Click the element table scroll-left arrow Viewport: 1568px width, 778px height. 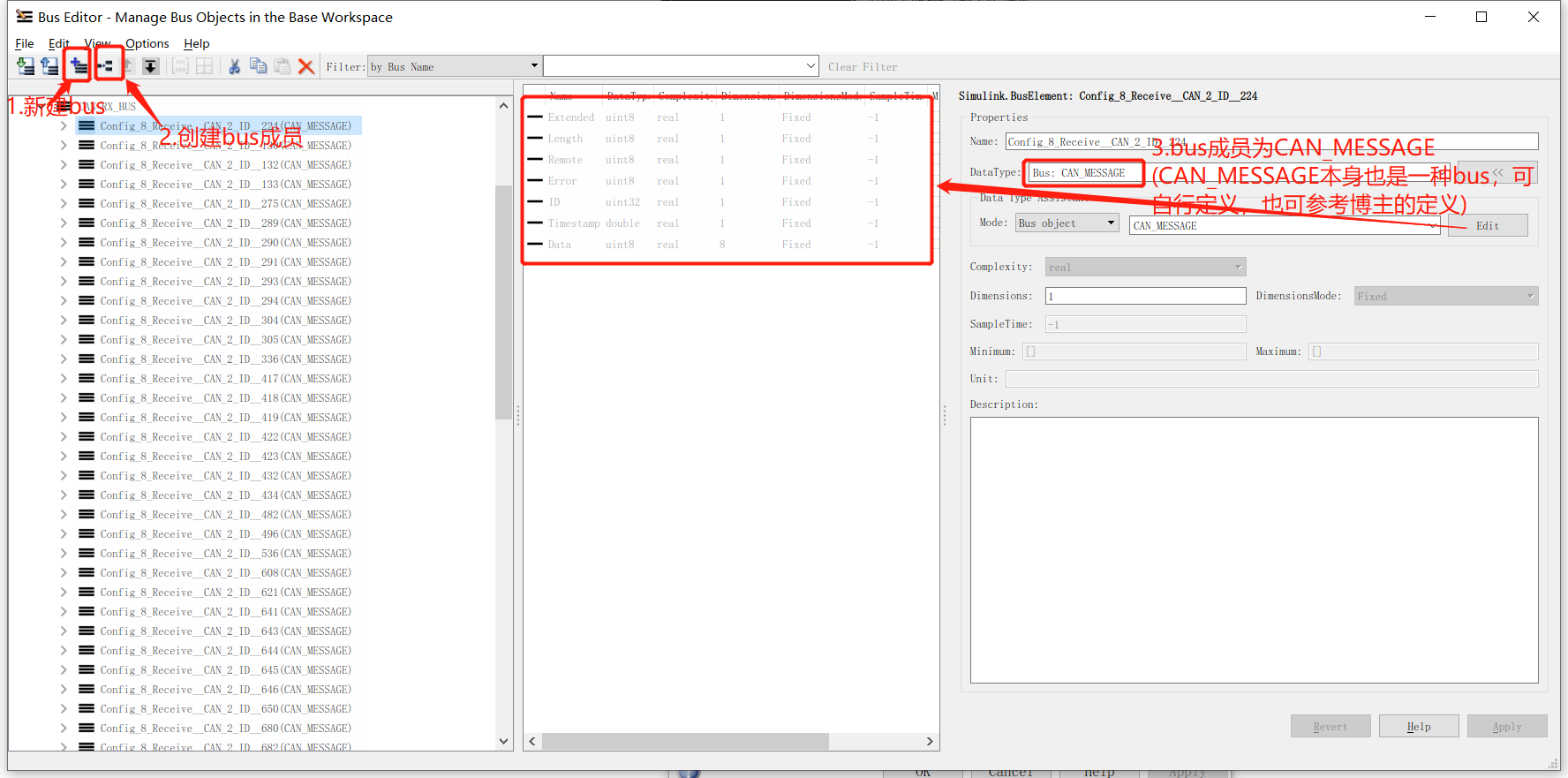tap(532, 742)
